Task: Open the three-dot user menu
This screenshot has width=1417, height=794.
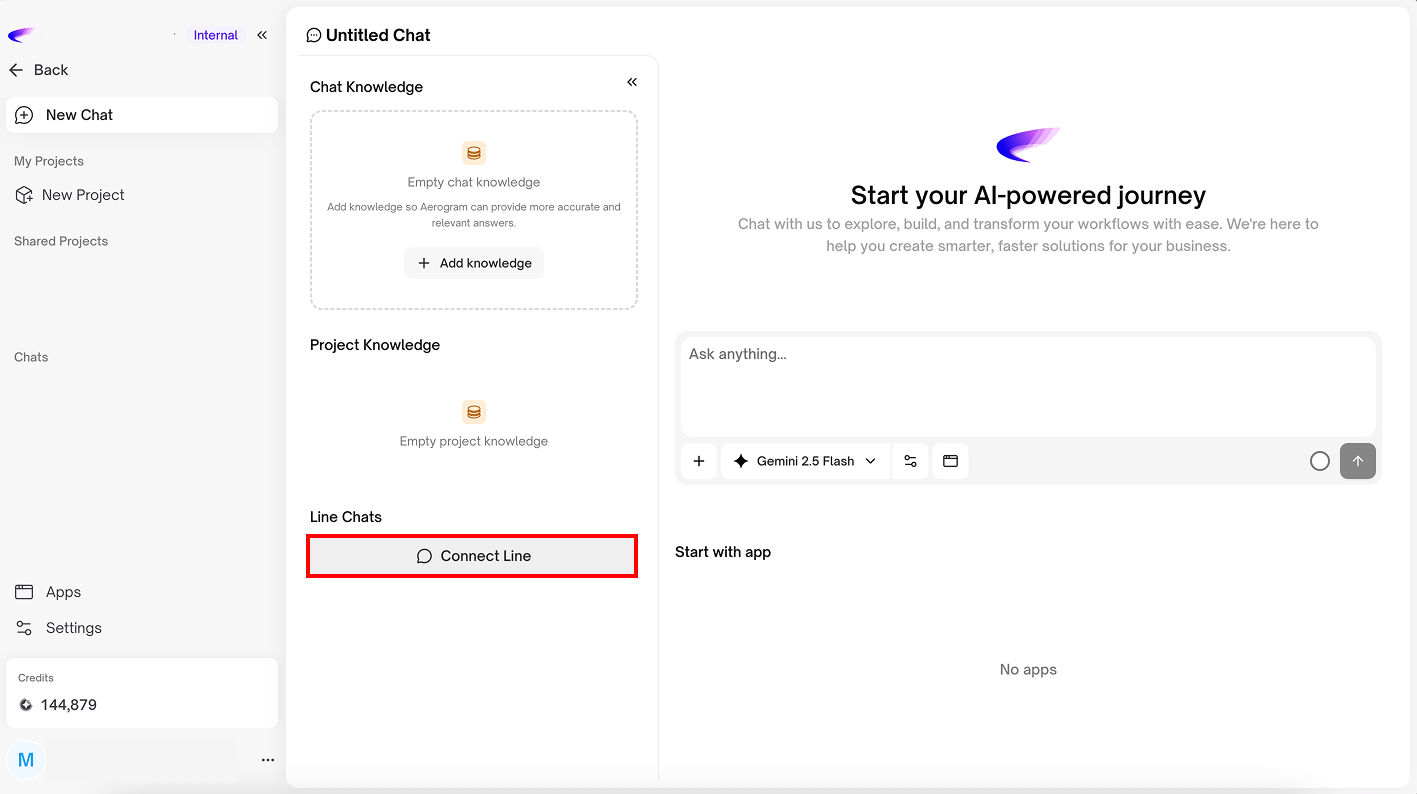Action: click(267, 760)
